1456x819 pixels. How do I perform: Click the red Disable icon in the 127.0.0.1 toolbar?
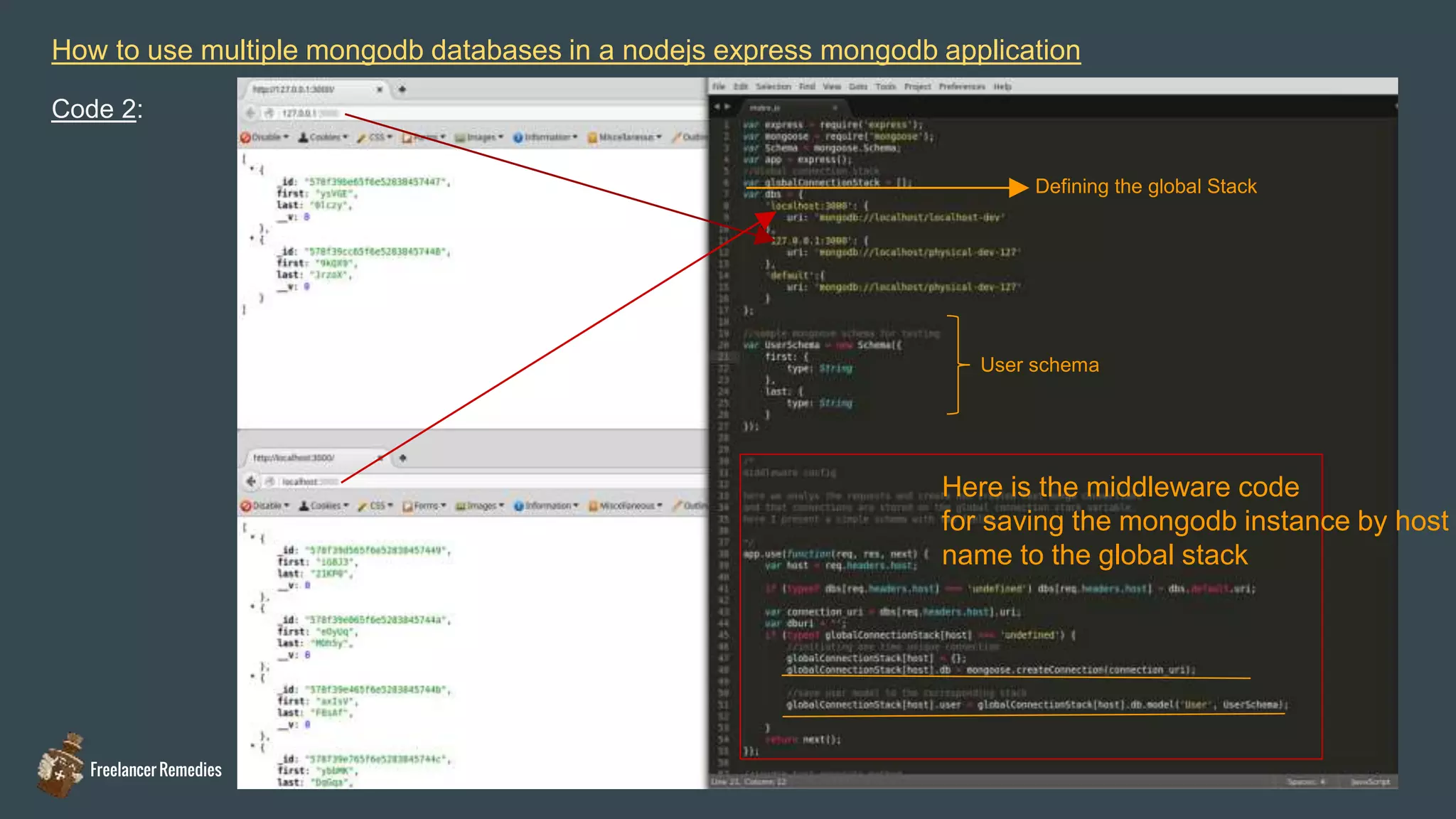point(245,137)
